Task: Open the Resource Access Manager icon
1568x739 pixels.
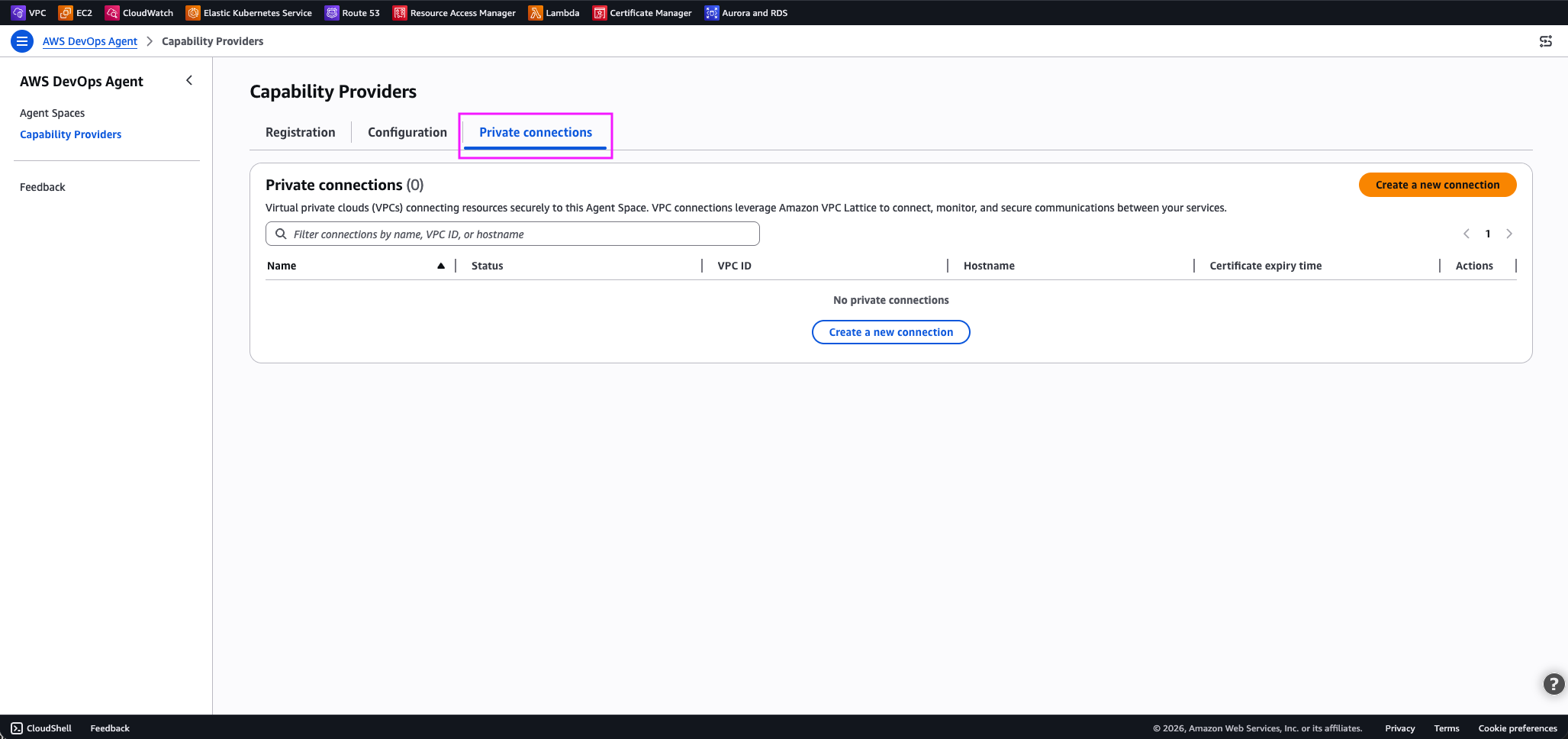Action: pyautogui.click(x=400, y=13)
